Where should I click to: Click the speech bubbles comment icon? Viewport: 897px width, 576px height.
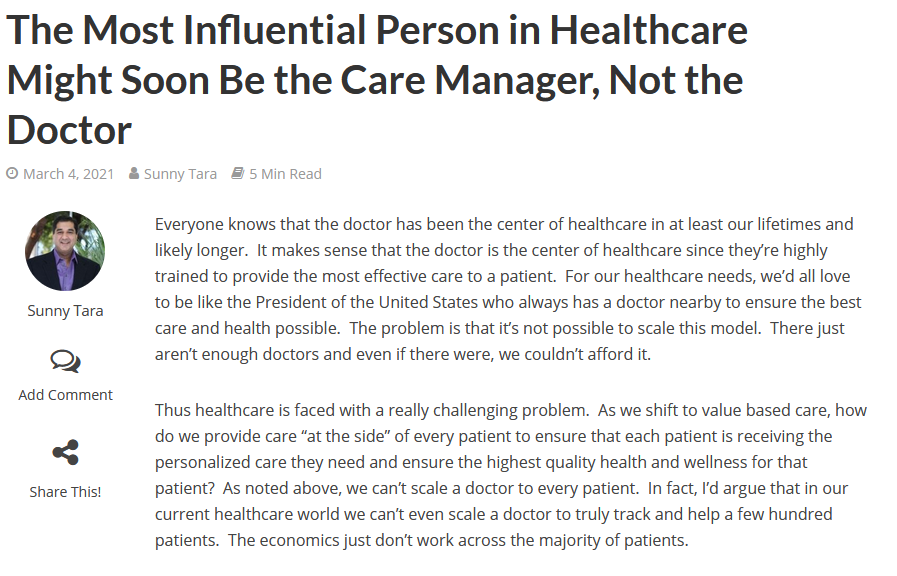65,362
